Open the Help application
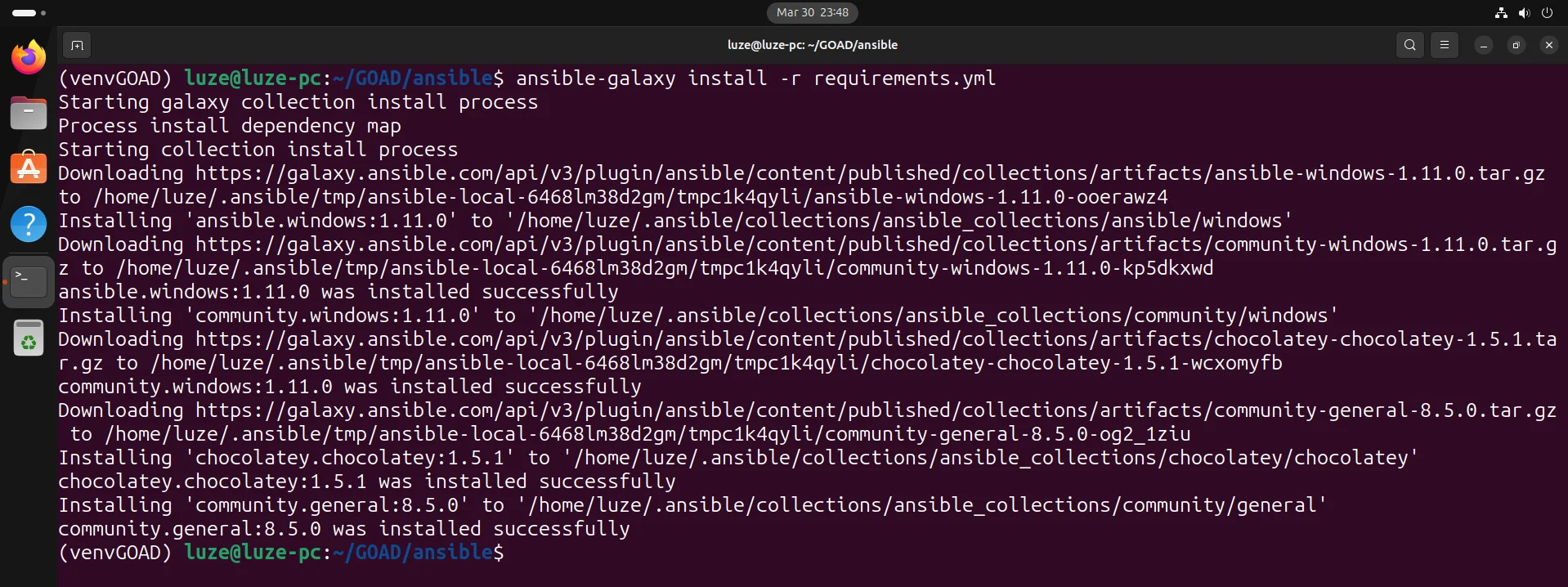The image size is (1568, 587). 29,224
